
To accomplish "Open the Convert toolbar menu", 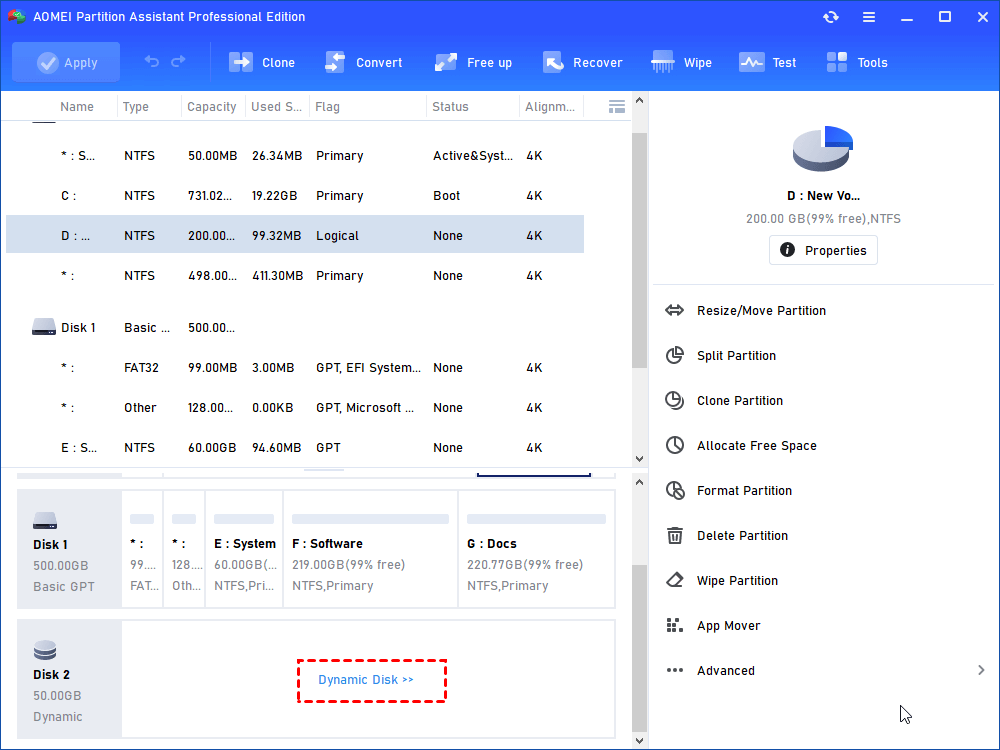I will [x=363, y=62].
